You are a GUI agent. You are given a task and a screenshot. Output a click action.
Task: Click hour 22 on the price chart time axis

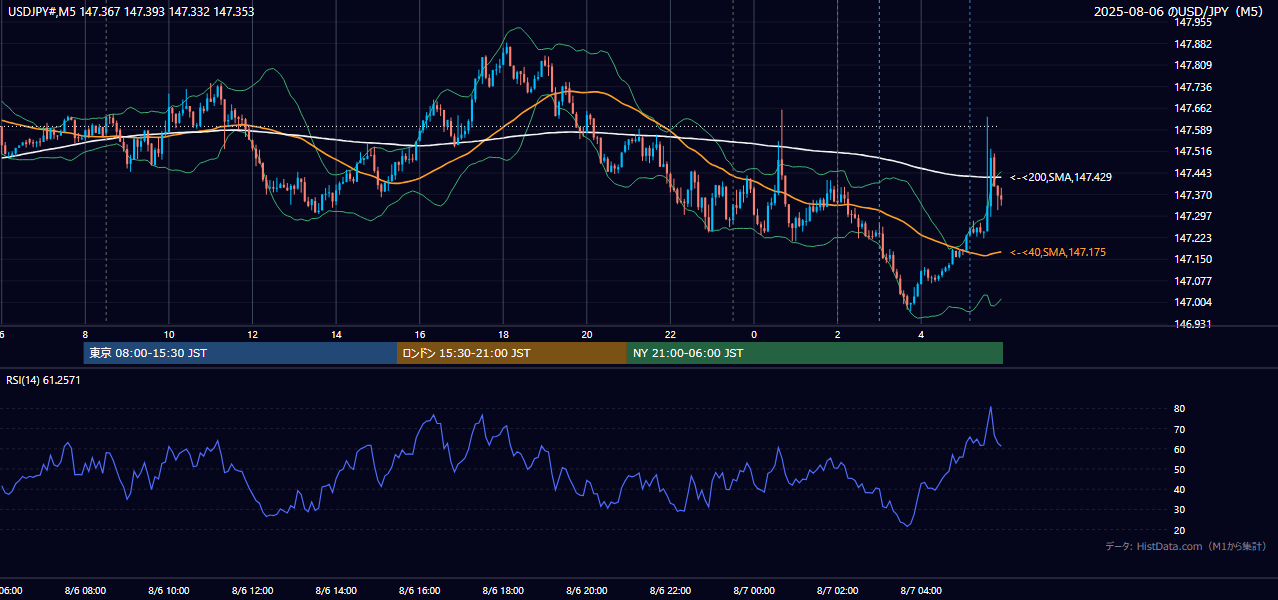click(670, 334)
